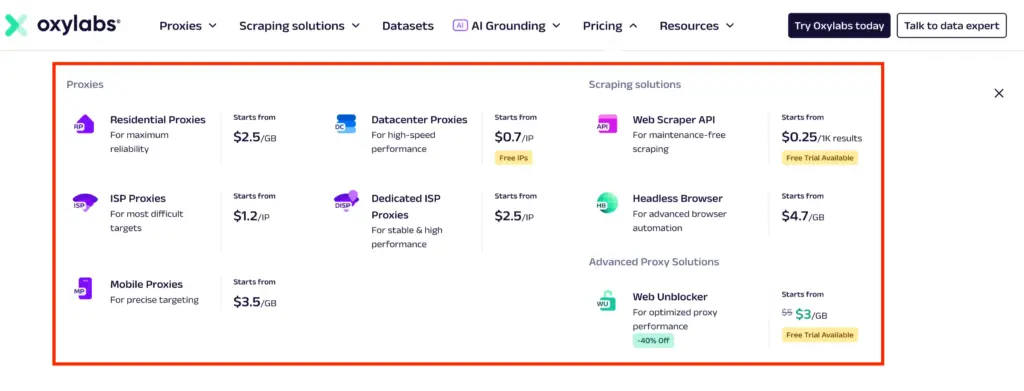Click the Web Scraper API icon
Image resolution: width=1024 pixels, height=391 pixels.
click(607, 123)
